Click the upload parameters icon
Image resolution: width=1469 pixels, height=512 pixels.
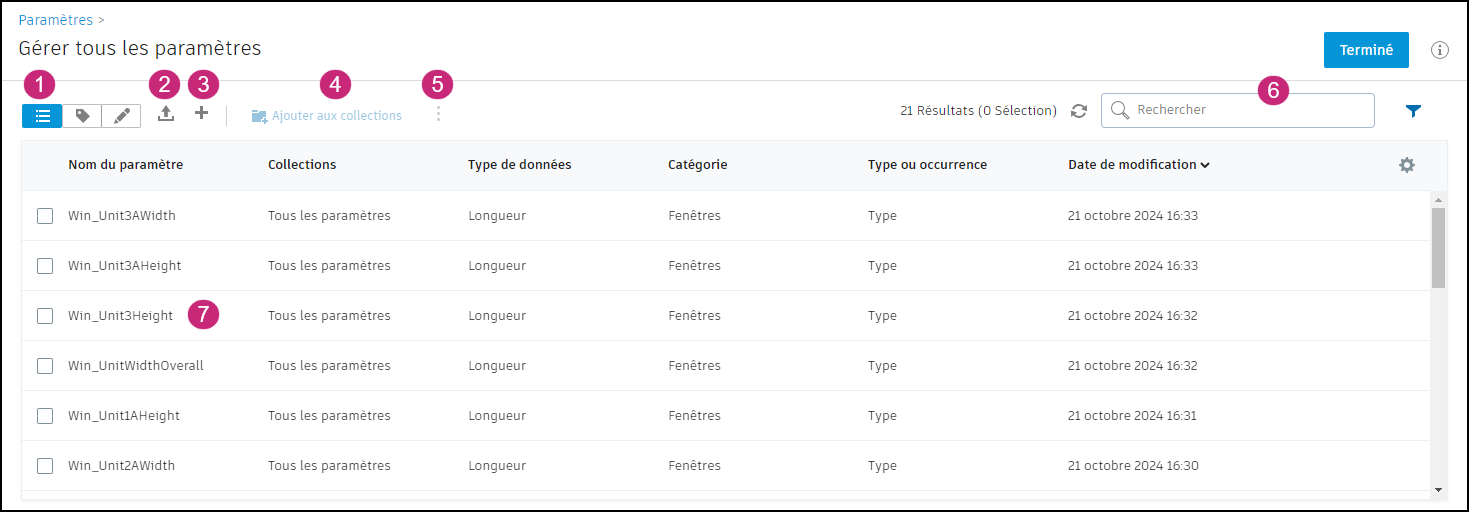pos(166,114)
